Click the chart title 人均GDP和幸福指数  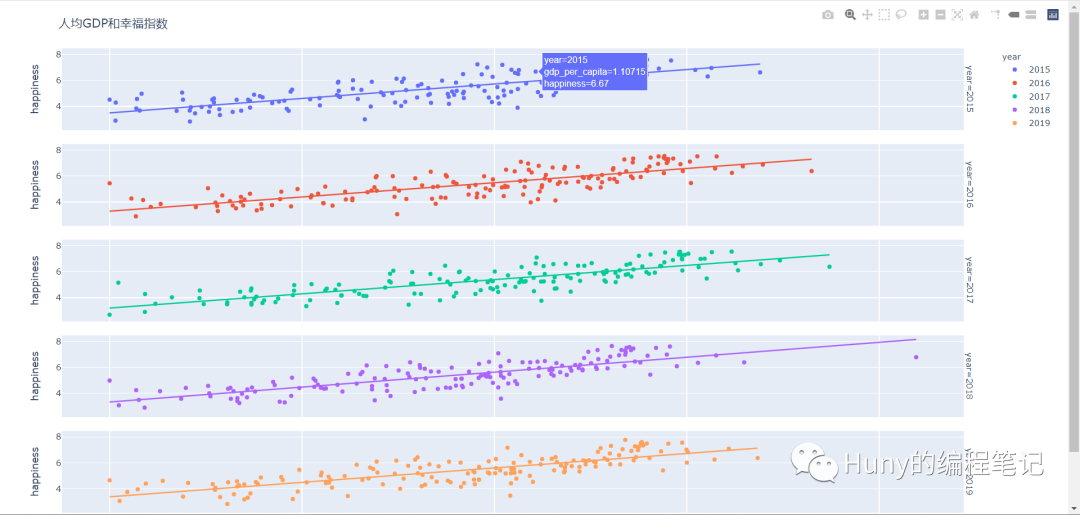tap(113, 23)
